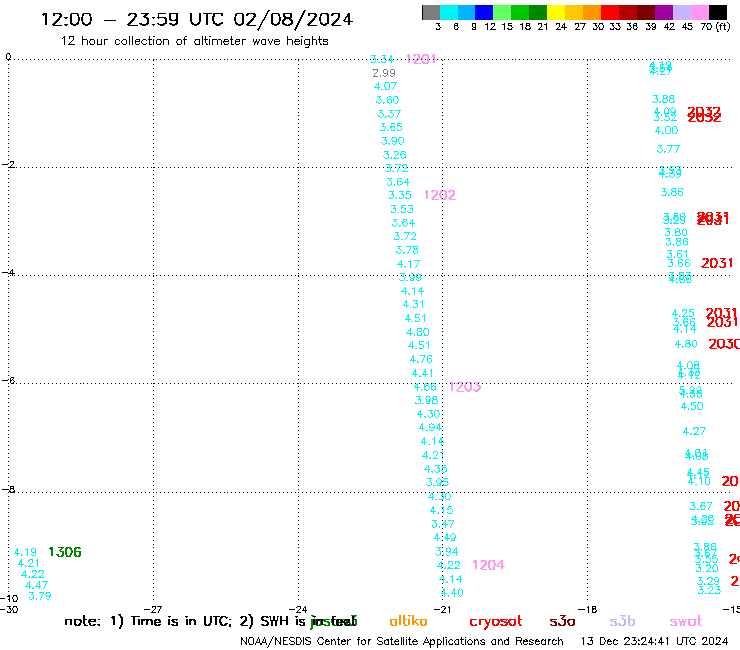Click the cyan 6 ft legend swatch
The height and width of the screenshot is (650, 740).
(449, 12)
